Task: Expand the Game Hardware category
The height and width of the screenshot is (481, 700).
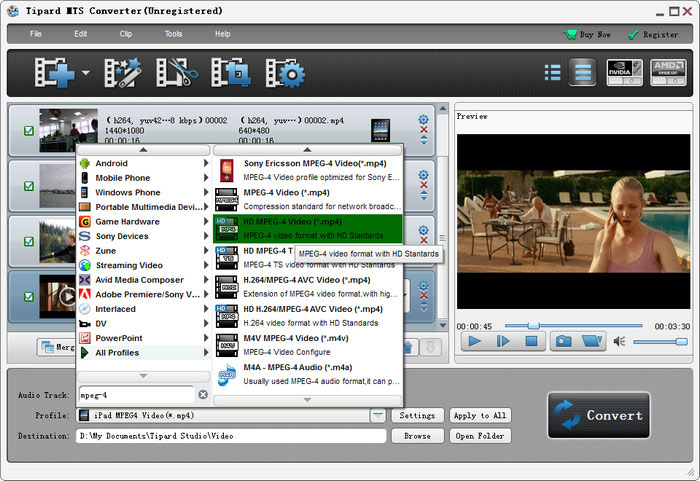Action: coord(144,222)
